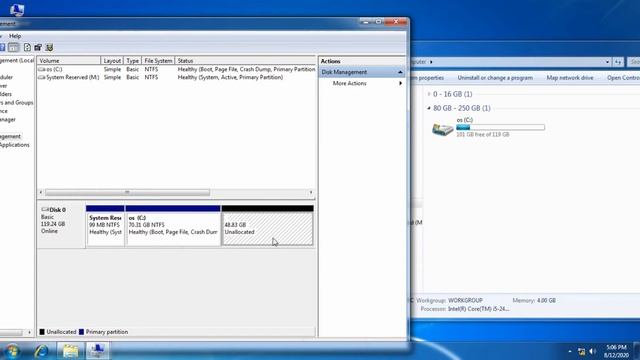Viewport: 640px width, 360px height.
Task: Click the left arrow of the volume list scrollbar
Action: point(41,192)
